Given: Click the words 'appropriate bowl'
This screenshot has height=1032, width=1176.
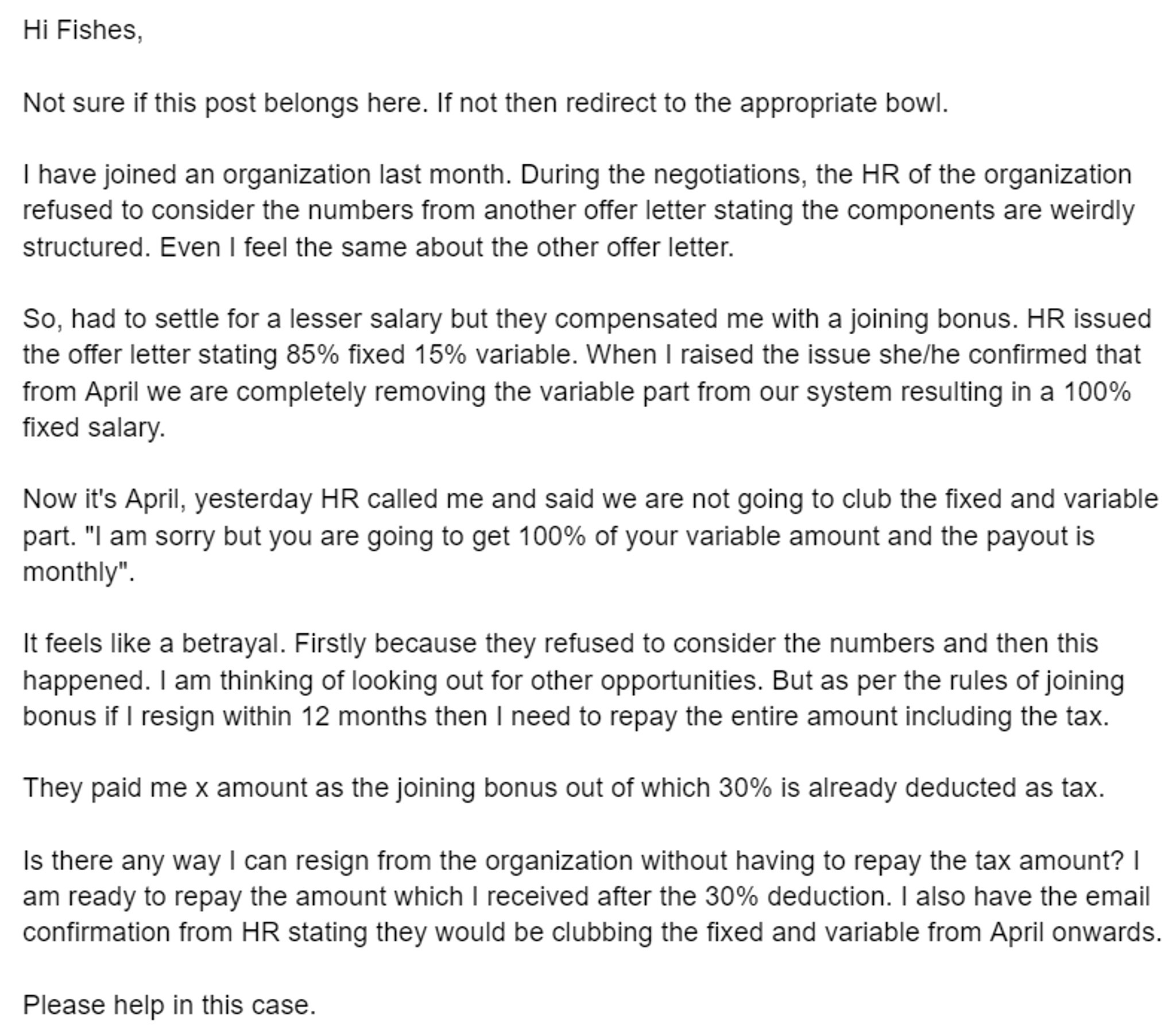Looking at the screenshot, I should click(844, 103).
